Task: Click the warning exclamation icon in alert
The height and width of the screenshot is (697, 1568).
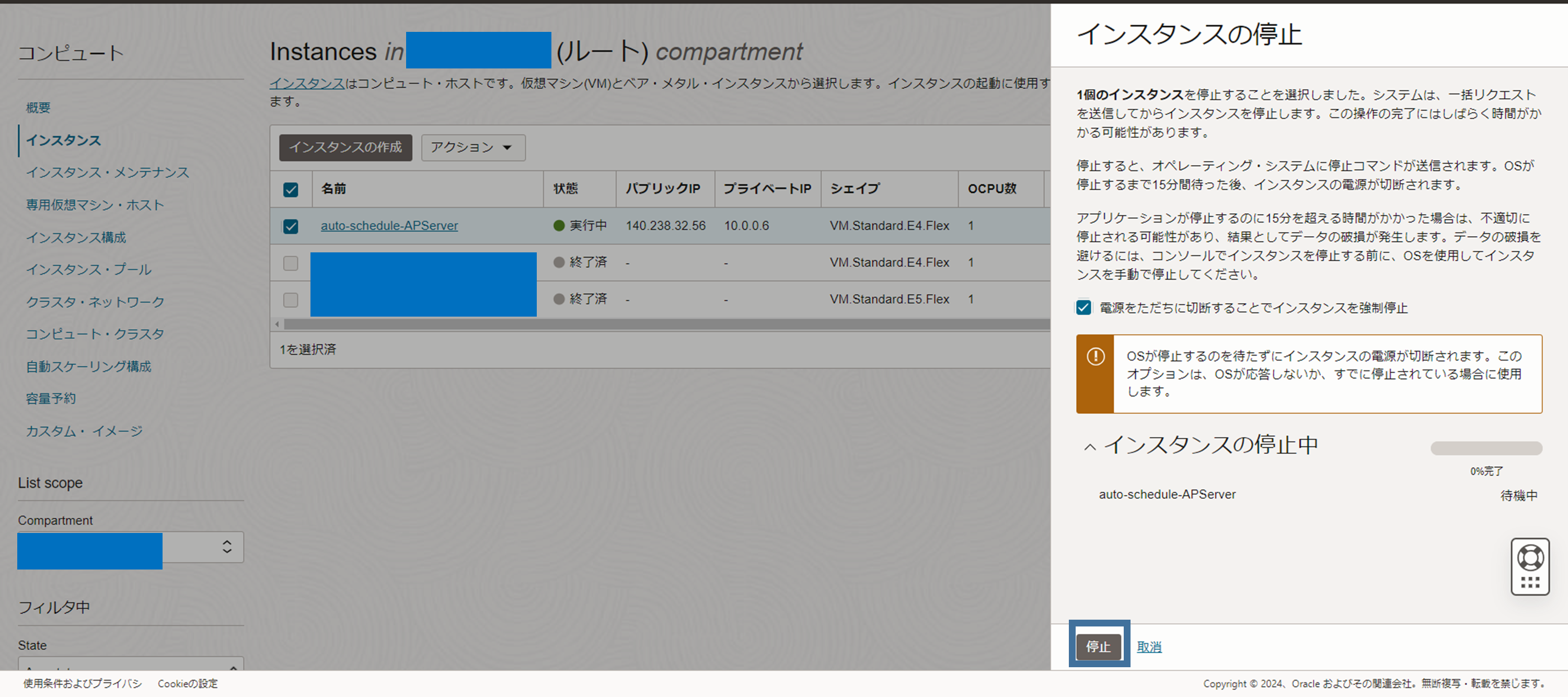Action: click(1095, 356)
